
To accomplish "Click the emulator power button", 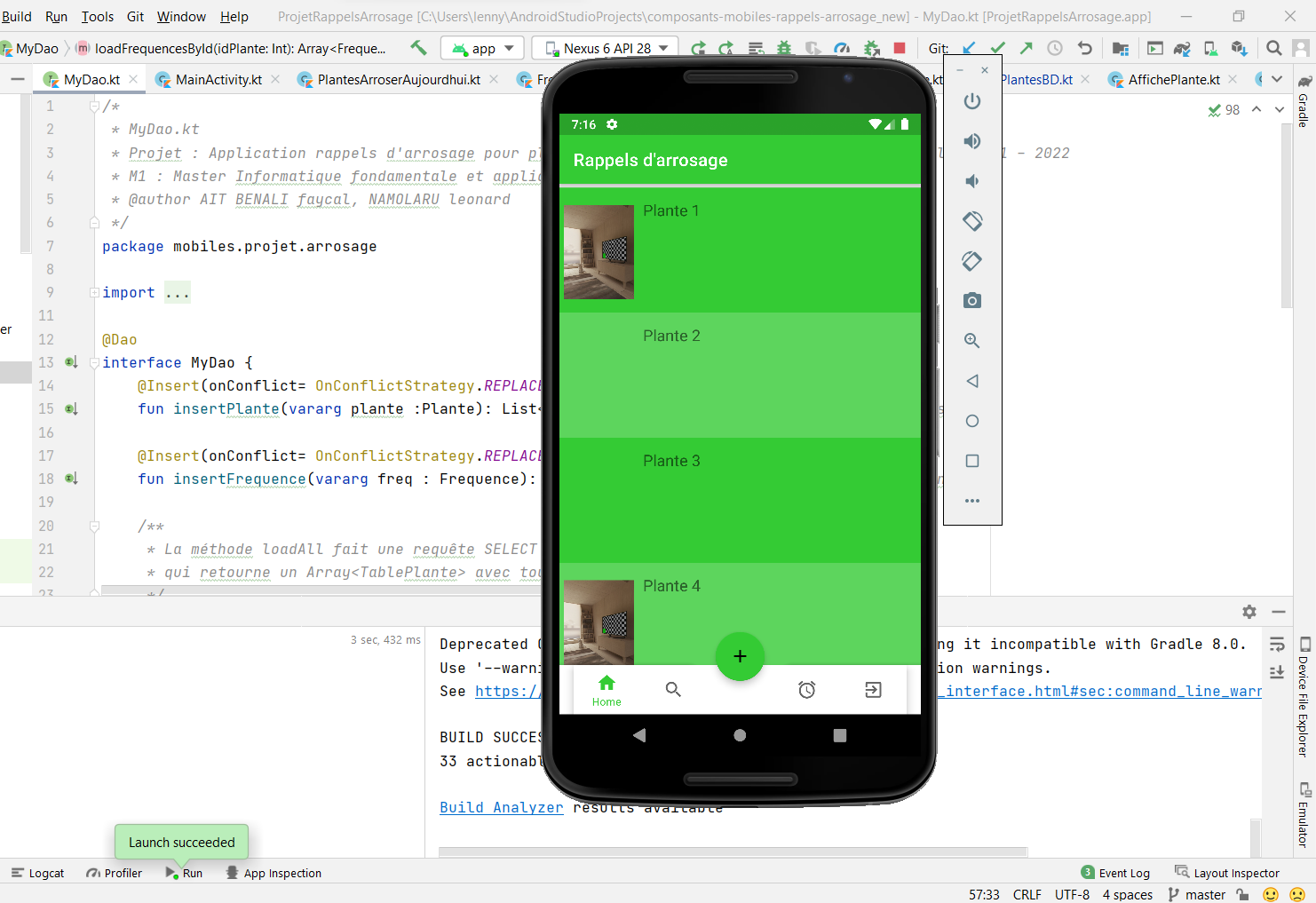I will [972, 101].
